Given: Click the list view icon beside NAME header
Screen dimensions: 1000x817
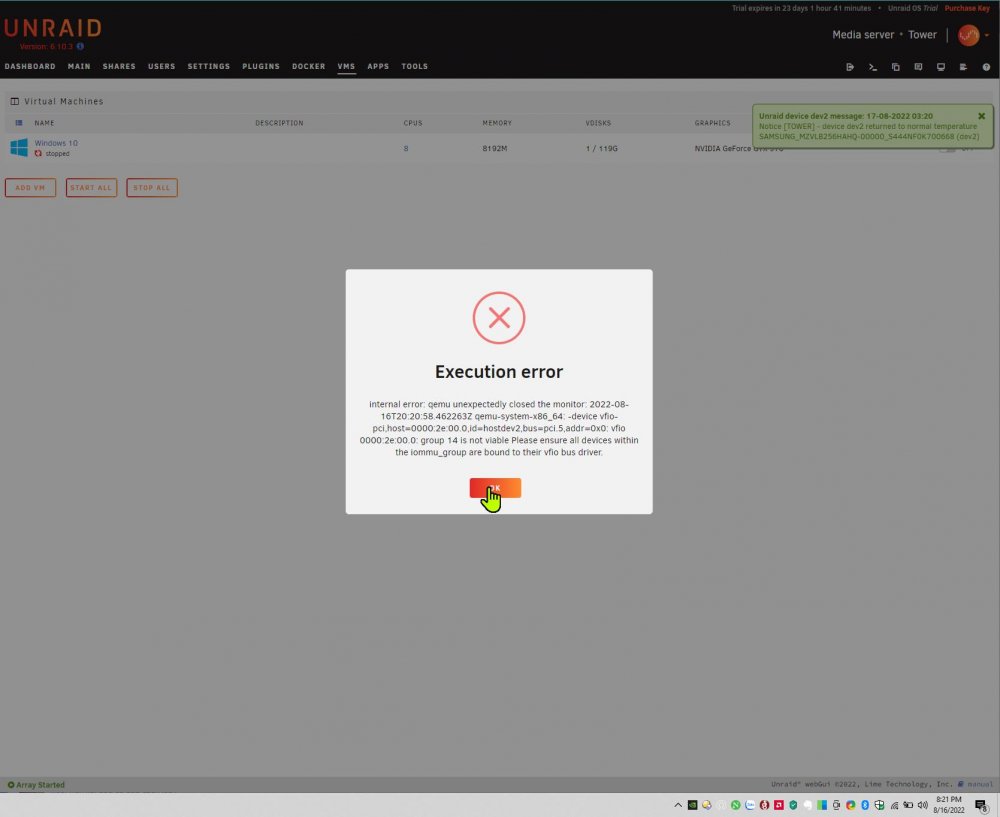Looking at the screenshot, I should coord(18,122).
